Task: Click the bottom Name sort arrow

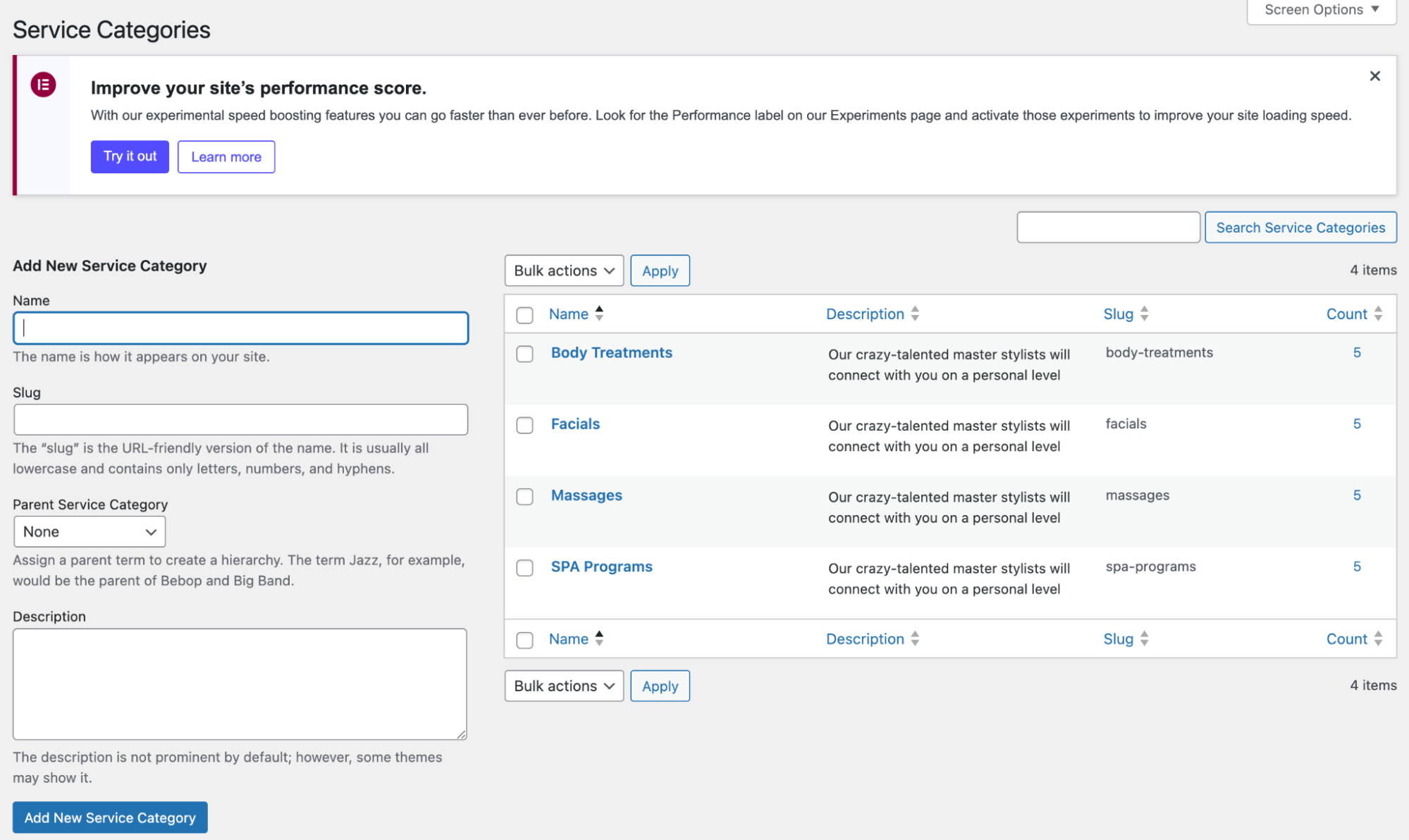Action: pos(600,638)
